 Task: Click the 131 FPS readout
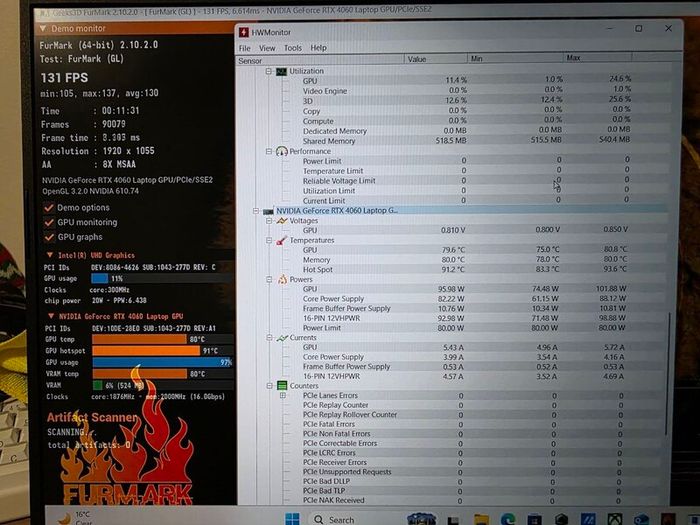[x=64, y=78]
